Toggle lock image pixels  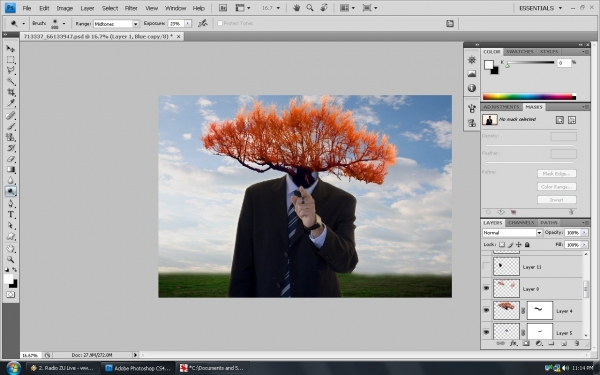click(510, 245)
